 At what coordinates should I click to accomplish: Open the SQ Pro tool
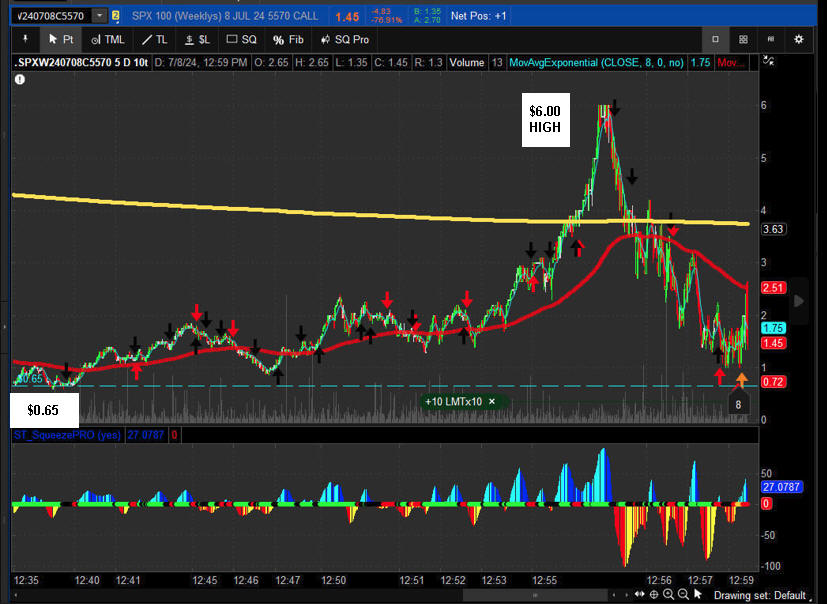(x=345, y=39)
